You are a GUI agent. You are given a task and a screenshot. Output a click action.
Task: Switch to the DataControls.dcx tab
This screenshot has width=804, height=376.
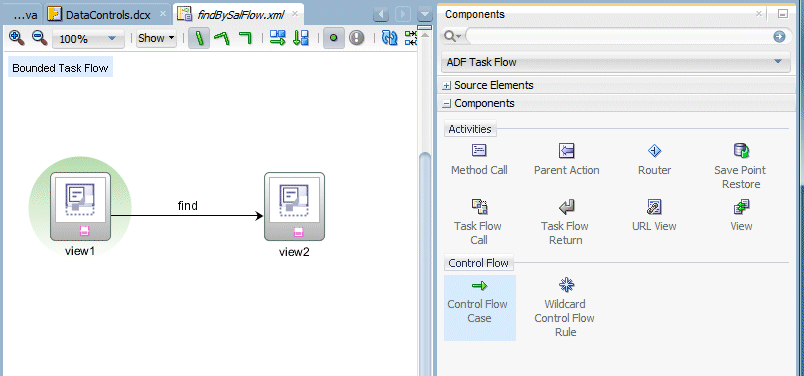click(108, 15)
